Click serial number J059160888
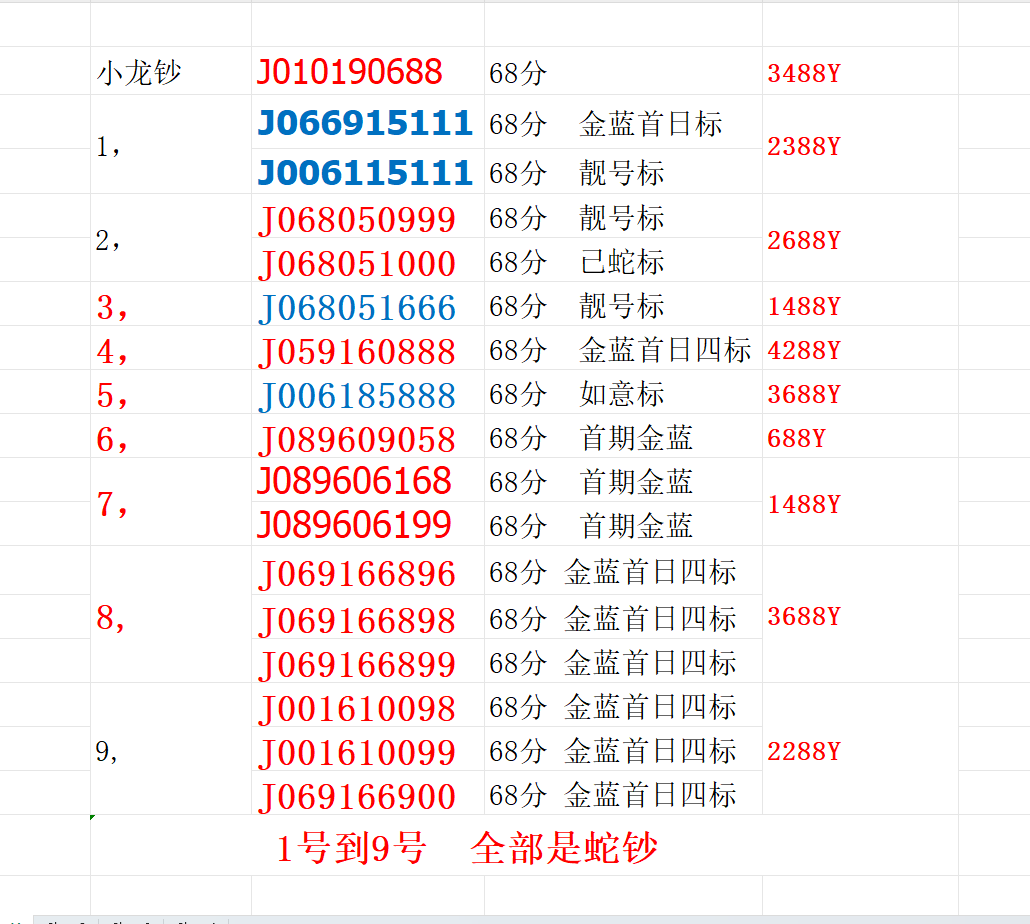1030x924 pixels. [357, 352]
